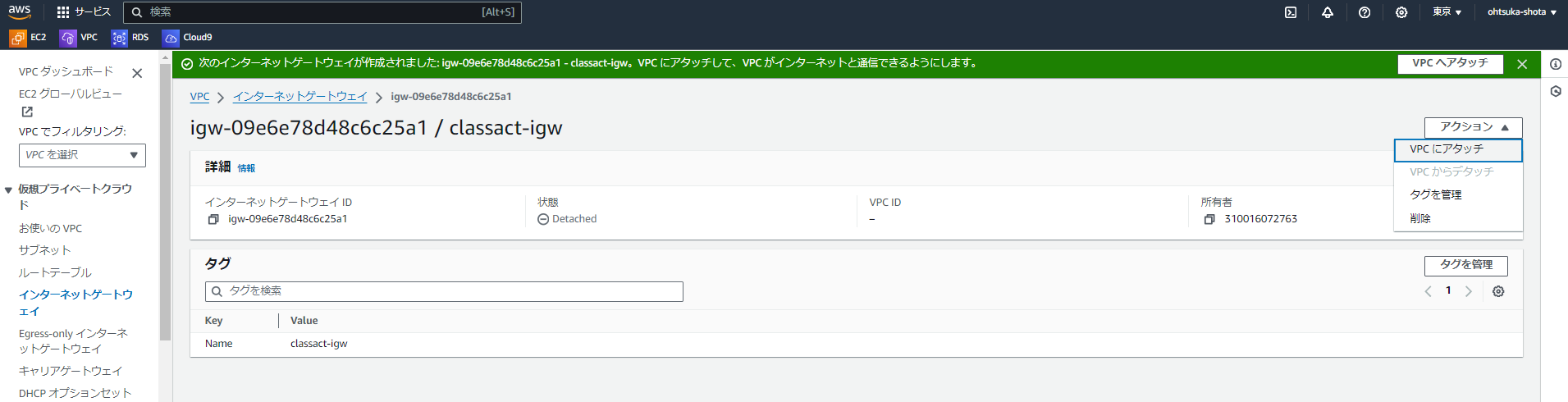The height and width of the screenshot is (402, 1568).
Task: Copy the owner account ID
Action: tap(1209, 219)
